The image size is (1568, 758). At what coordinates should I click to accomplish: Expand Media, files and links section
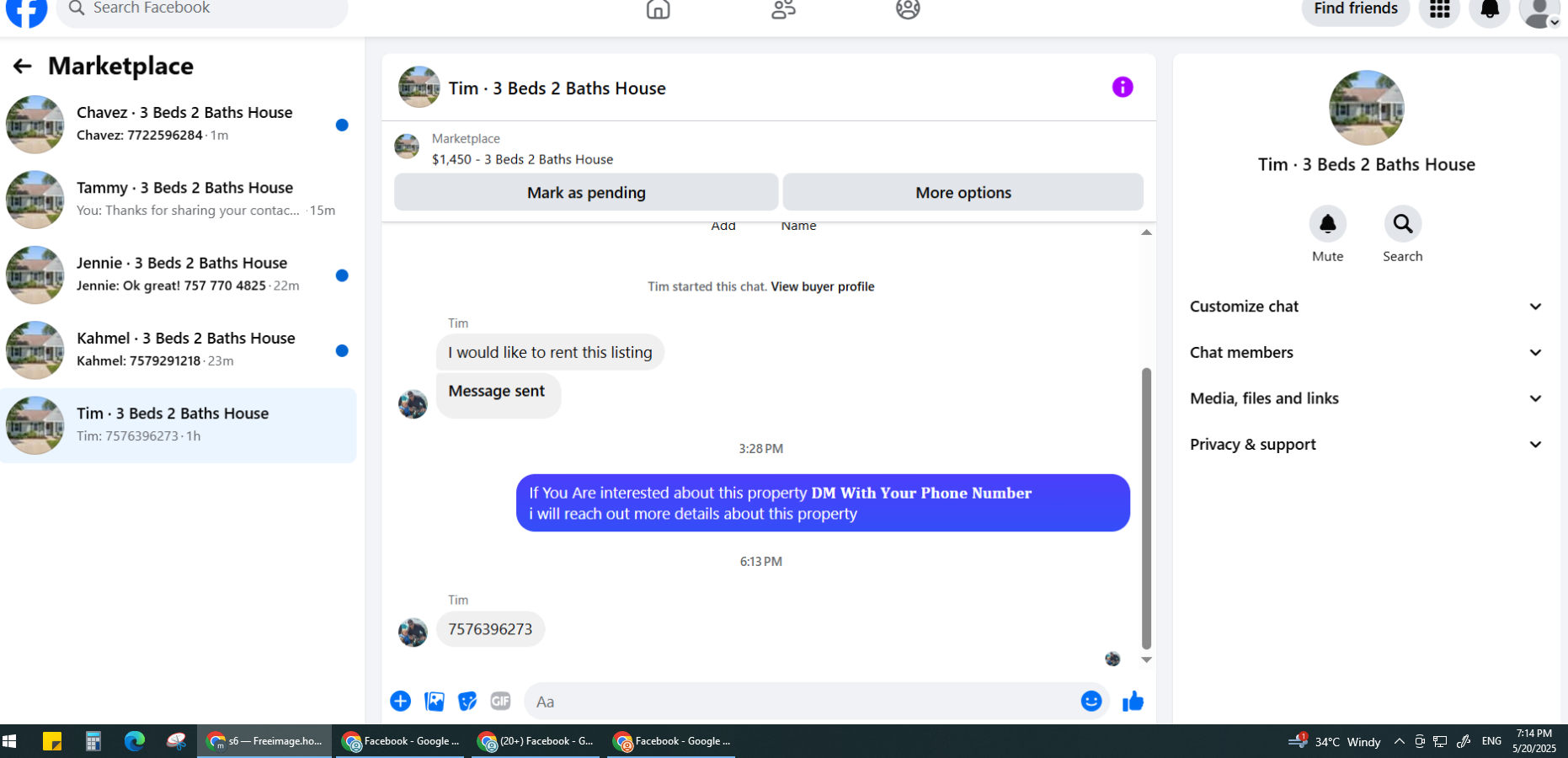(x=1366, y=398)
